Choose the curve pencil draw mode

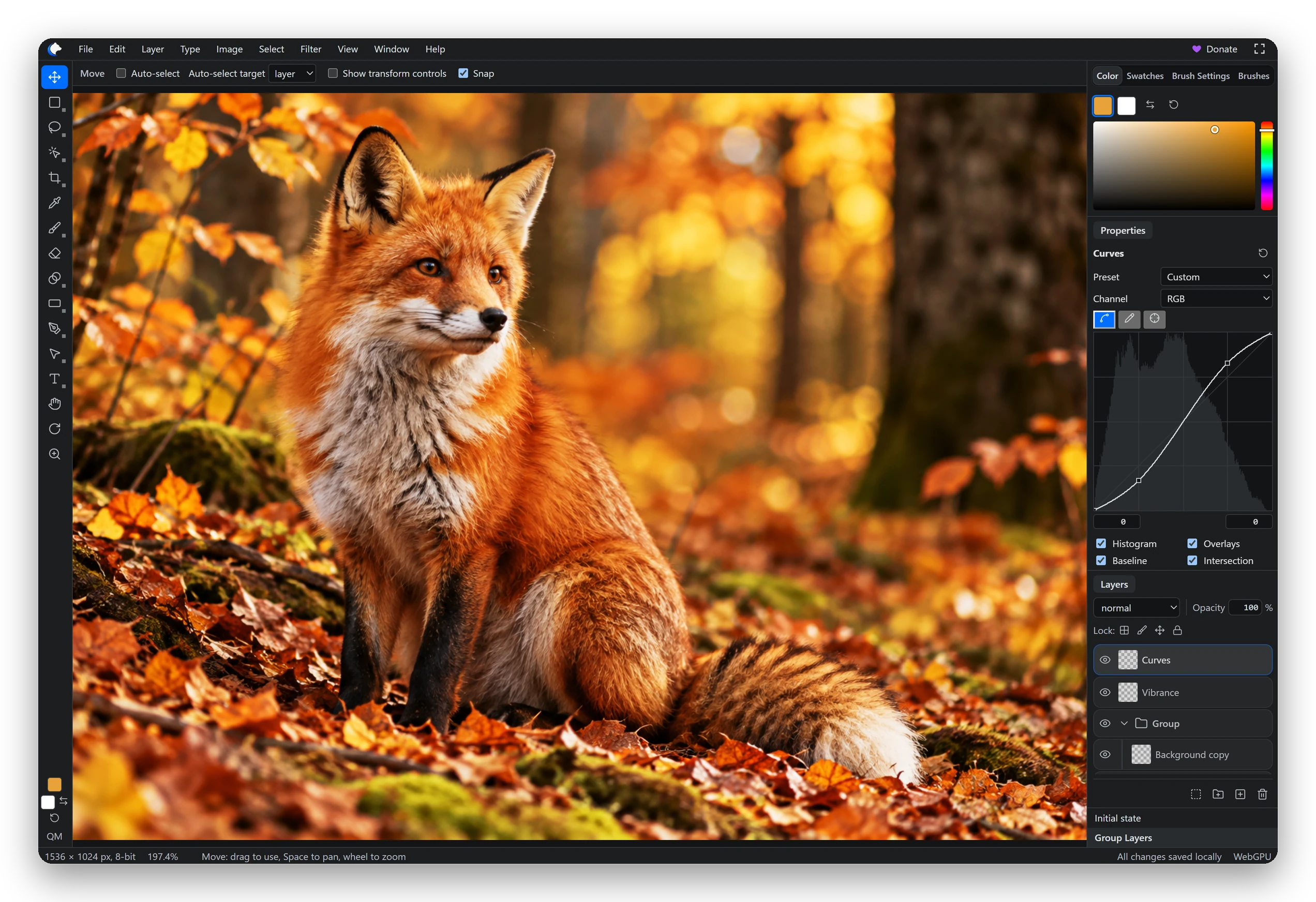[x=1129, y=319]
